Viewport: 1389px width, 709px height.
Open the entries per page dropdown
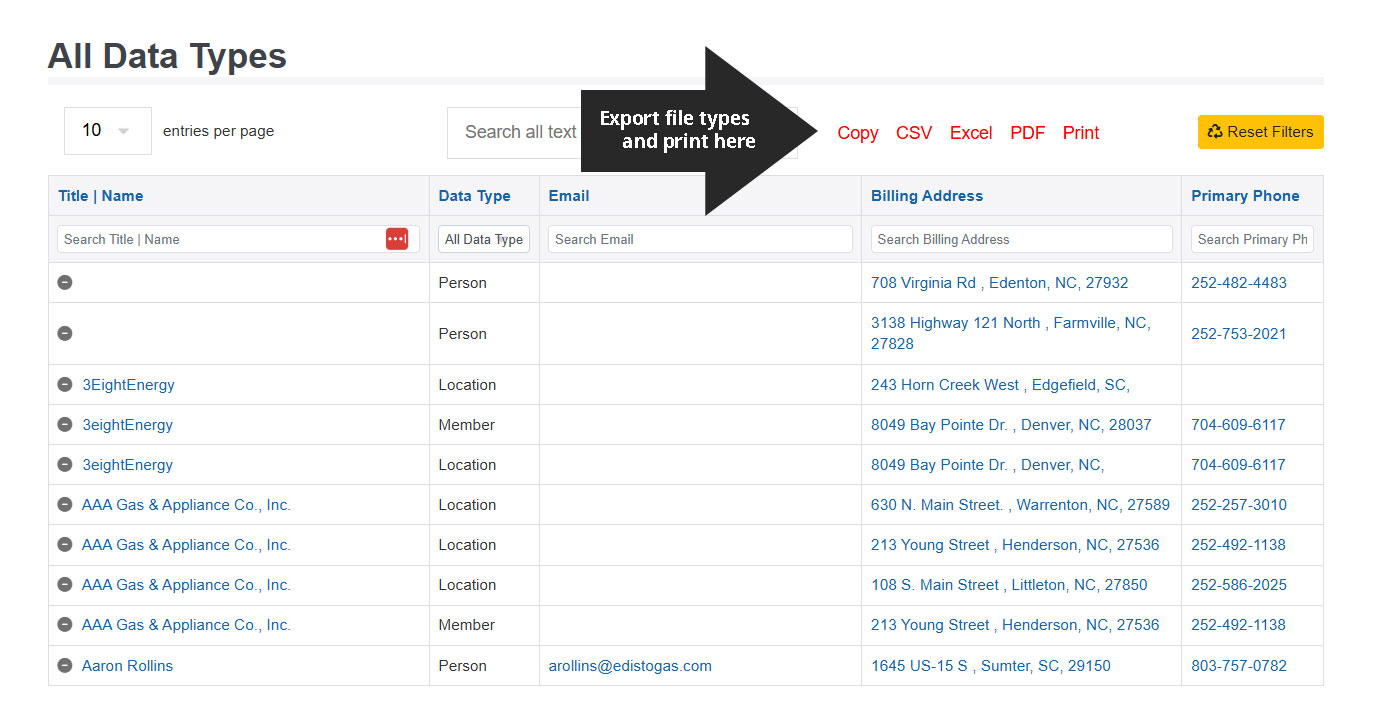(x=107, y=131)
